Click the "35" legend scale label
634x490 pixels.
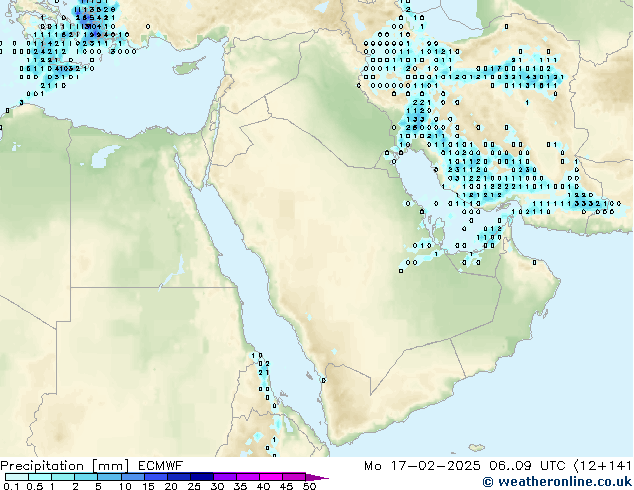[240, 486]
